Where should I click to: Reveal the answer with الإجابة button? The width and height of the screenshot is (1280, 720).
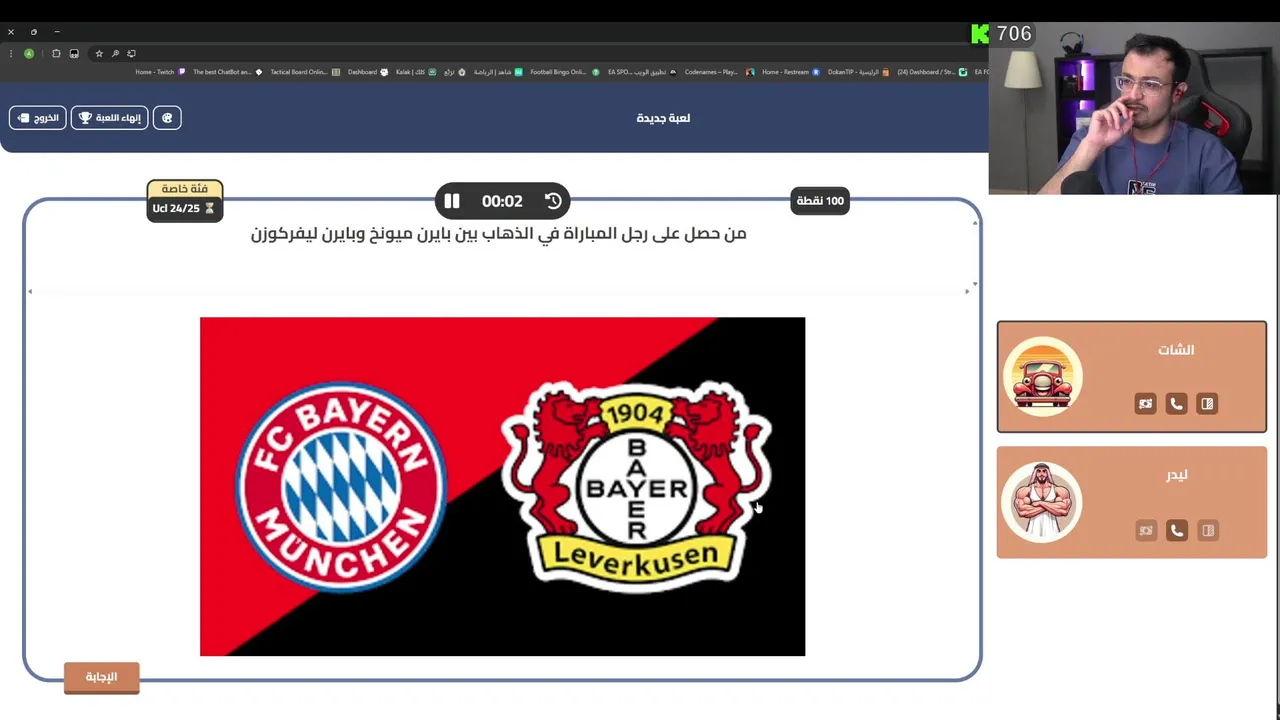(101, 677)
